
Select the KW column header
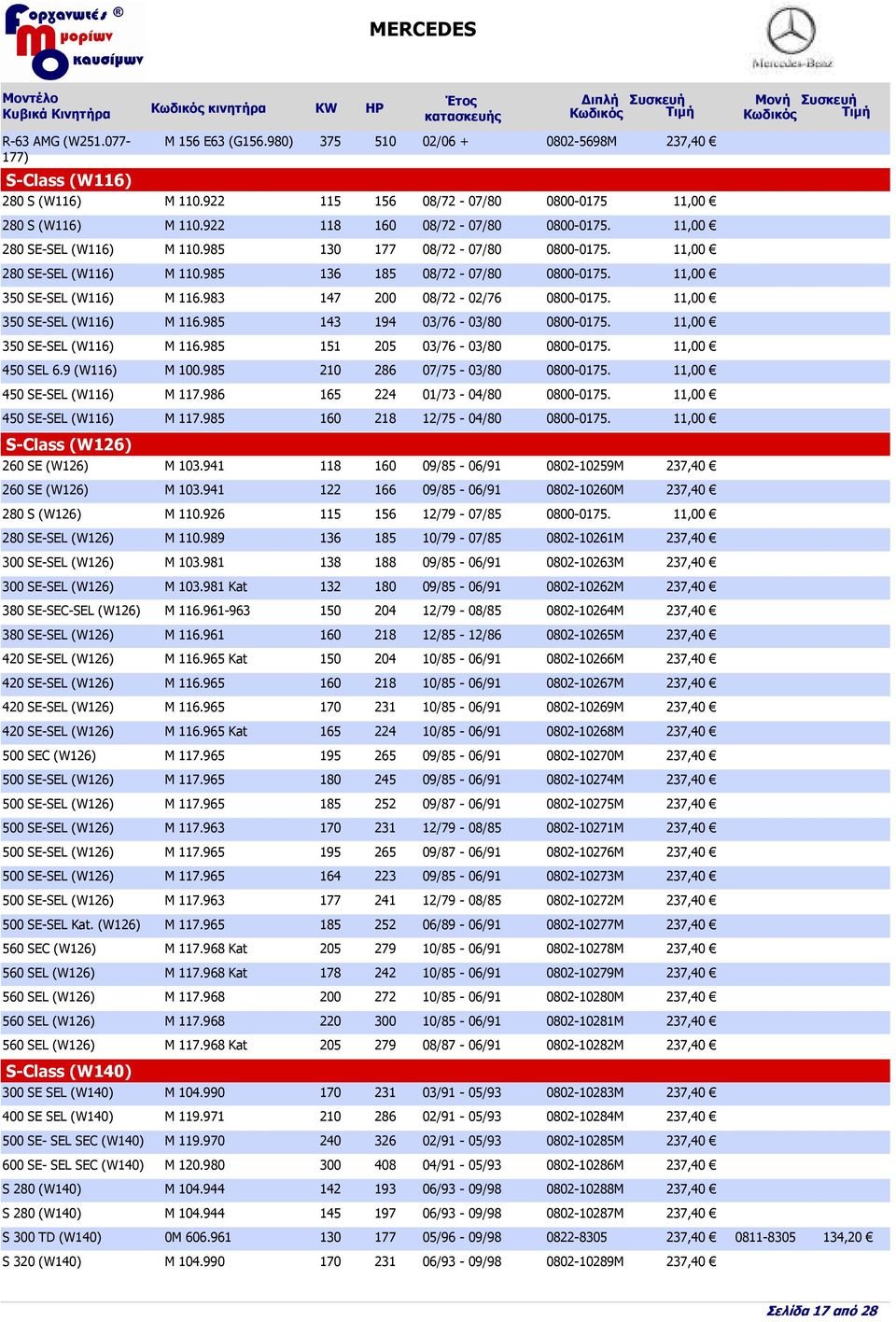click(x=326, y=108)
